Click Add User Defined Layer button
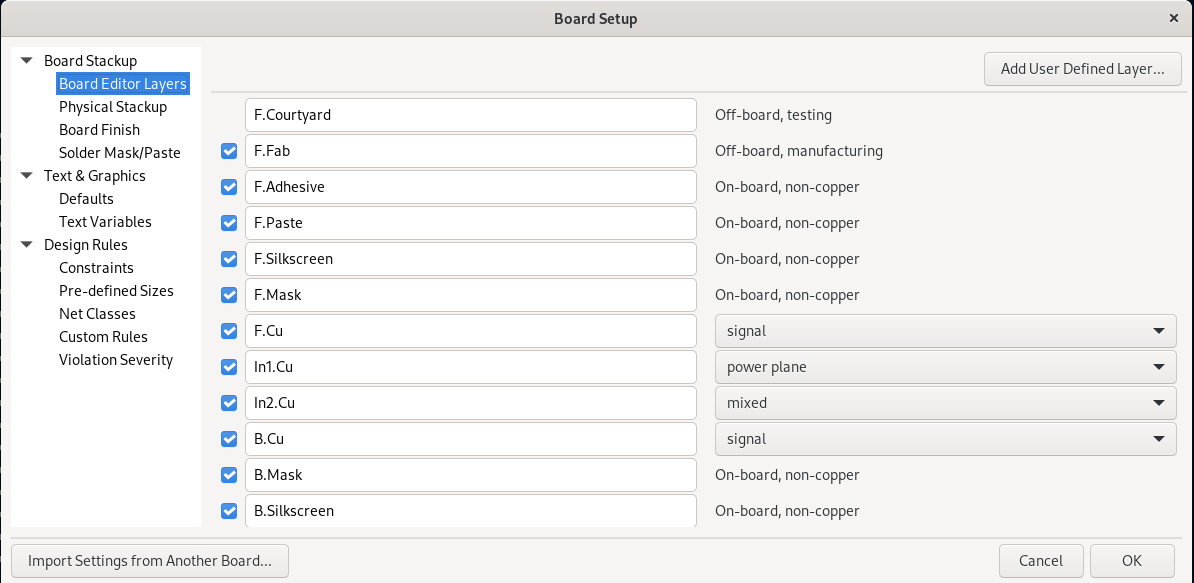The width and height of the screenshot is (1194, 583). [x=1083, y=69]
